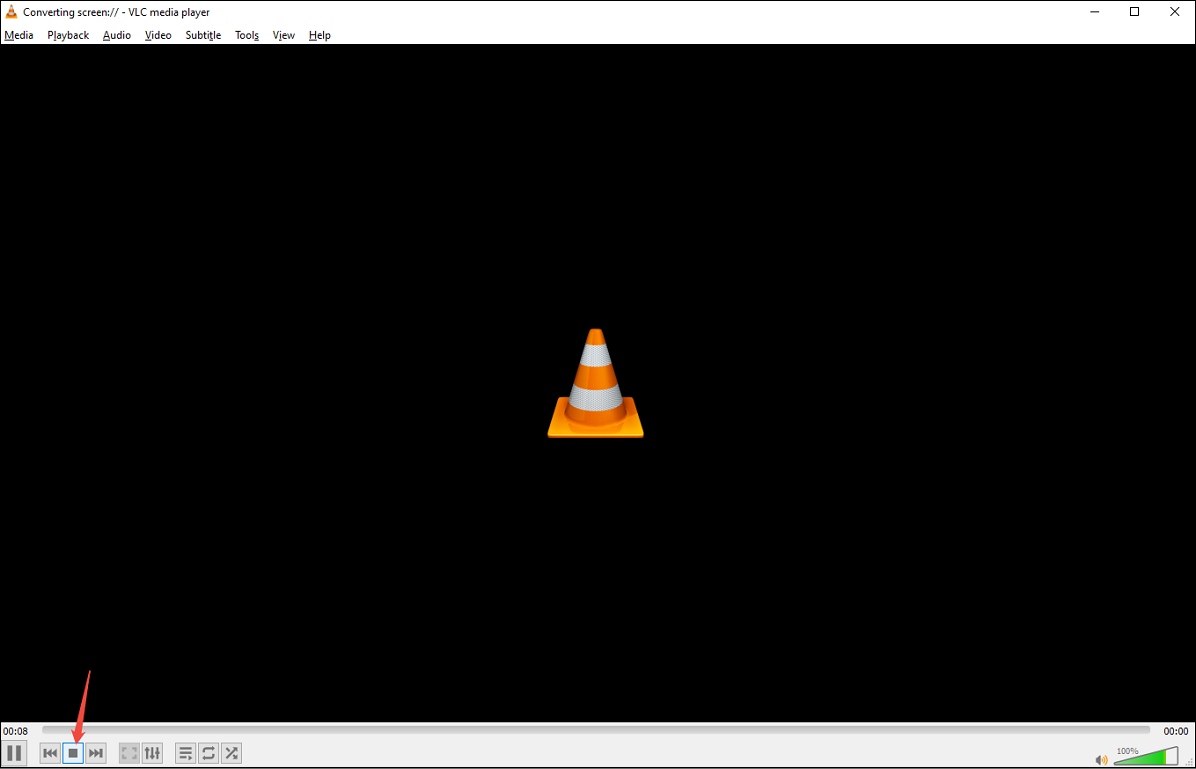This screenshot has width=1196, height=769.
Task: Skip to the previous media item
Action: (49, 753)
